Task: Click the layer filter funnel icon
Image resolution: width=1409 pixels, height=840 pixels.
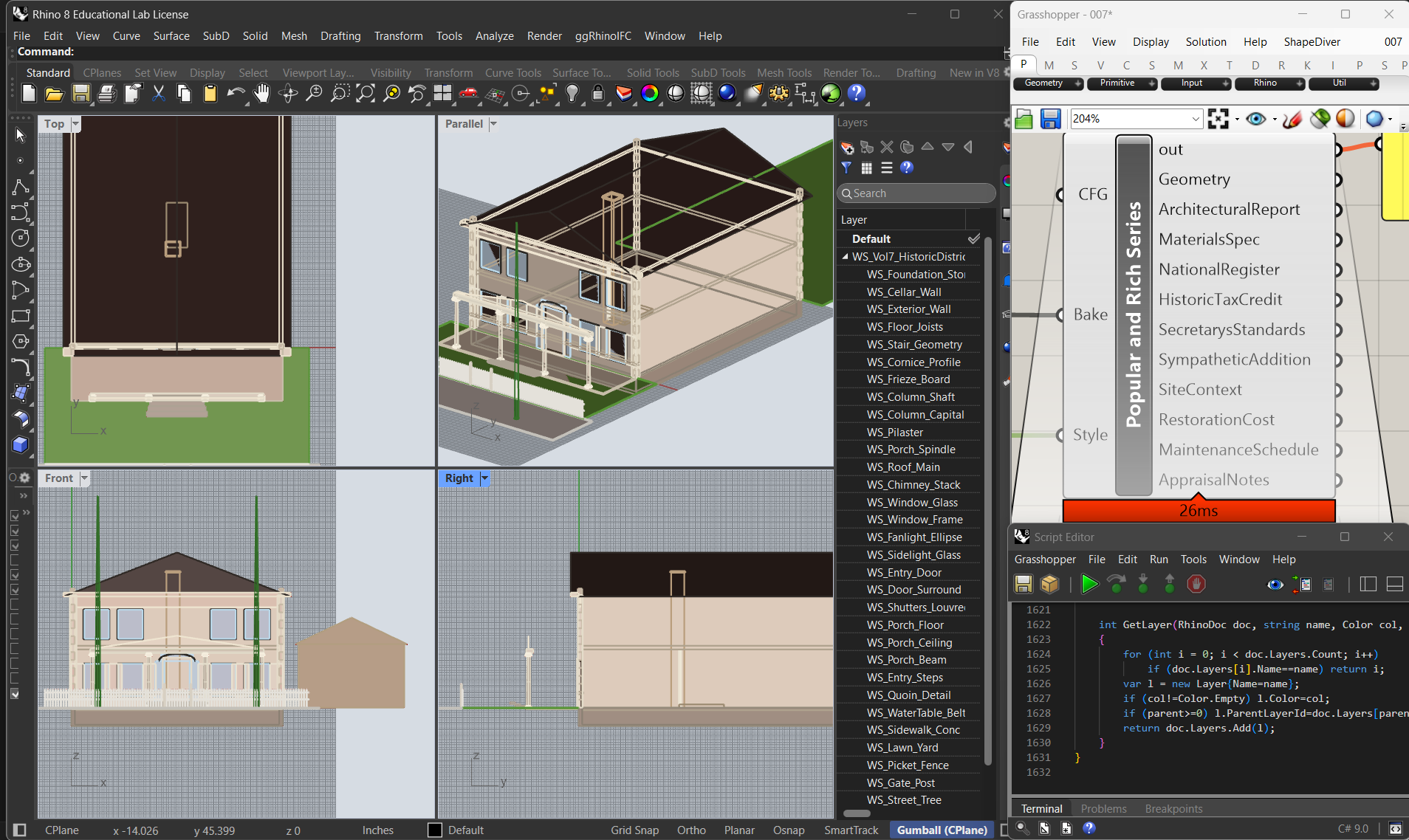Action: pos(846,168)
